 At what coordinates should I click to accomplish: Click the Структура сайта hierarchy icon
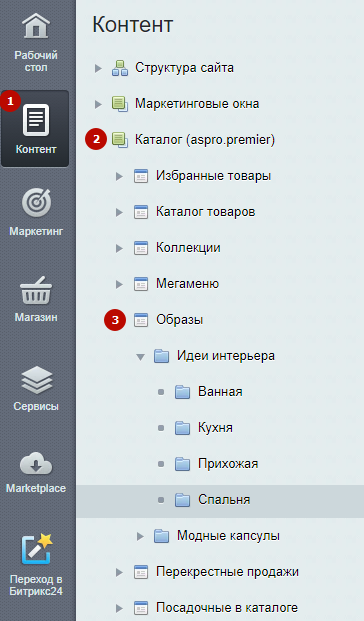[x=120, y=68]
